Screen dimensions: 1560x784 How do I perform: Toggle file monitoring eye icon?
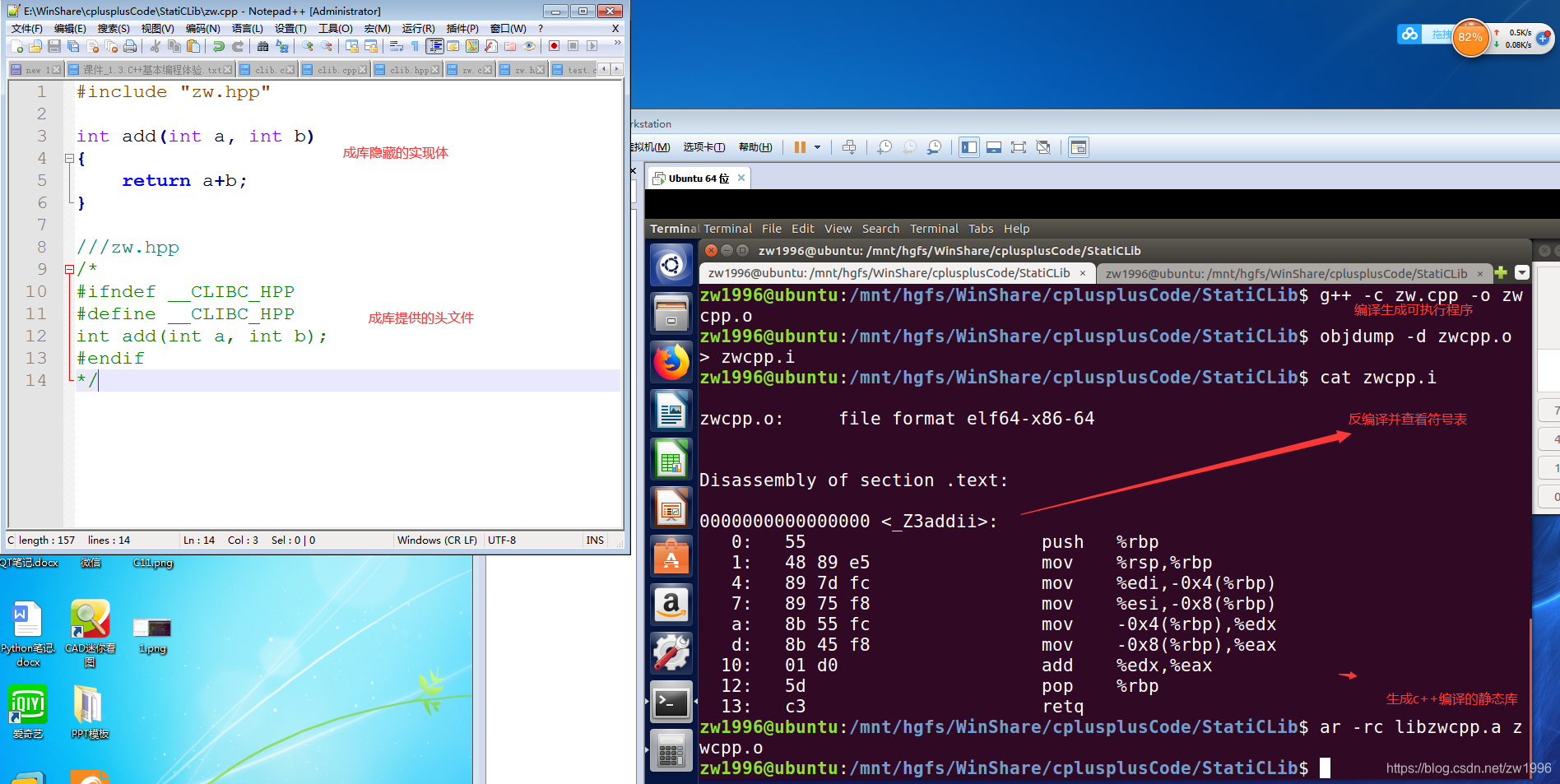pos(529,46)
